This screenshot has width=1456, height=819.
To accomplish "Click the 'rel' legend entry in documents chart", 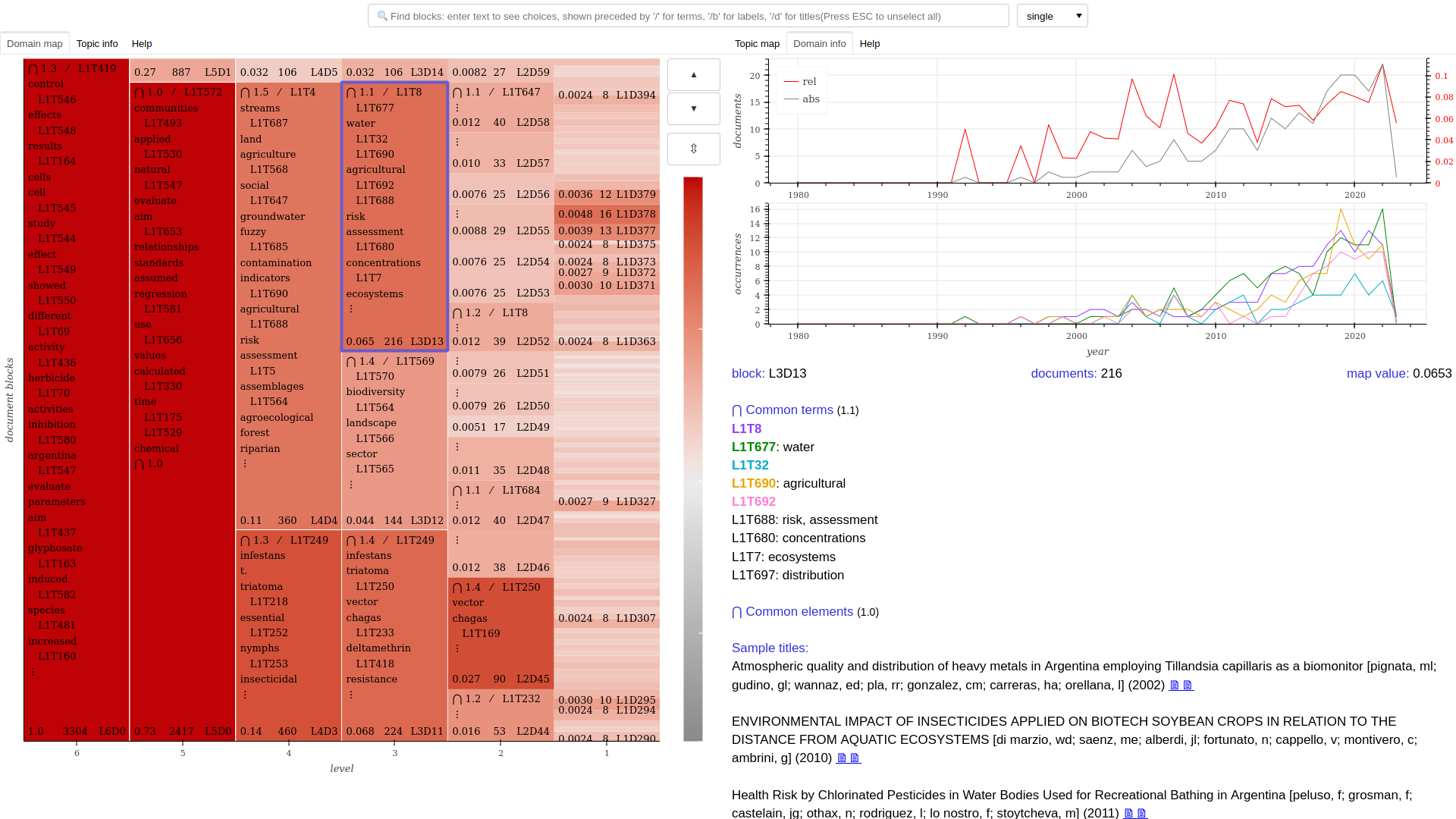I will coord(801,82).
